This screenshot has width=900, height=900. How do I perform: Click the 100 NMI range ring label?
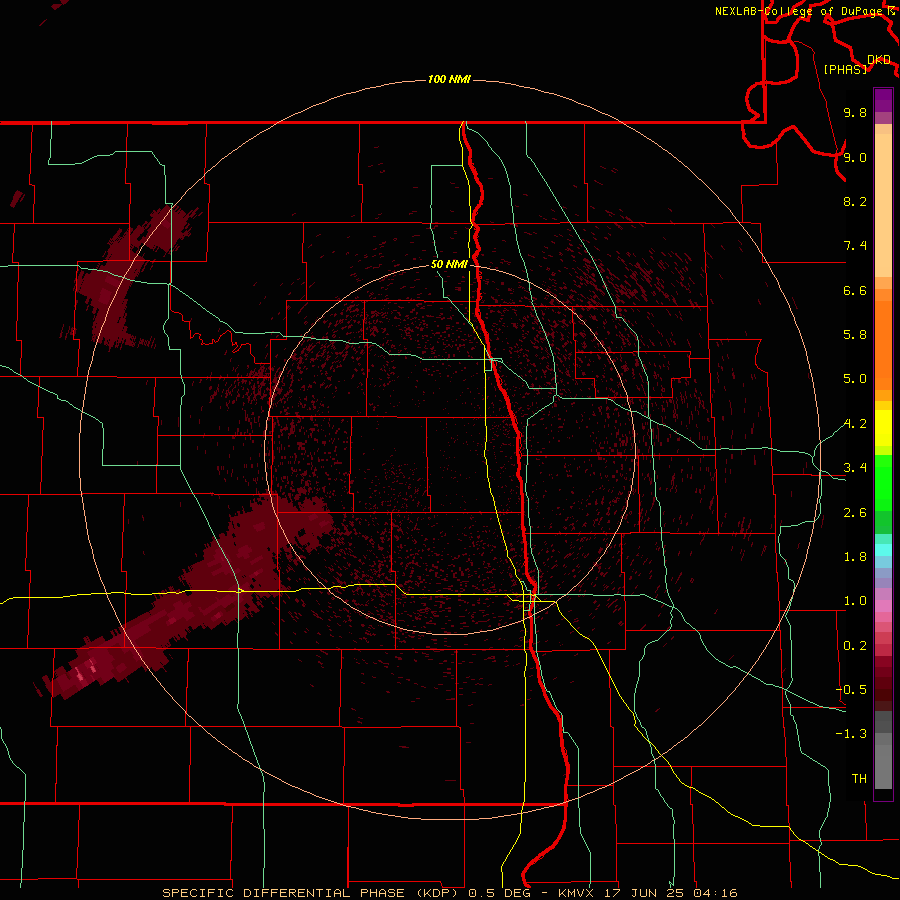(x=449, y=79)
